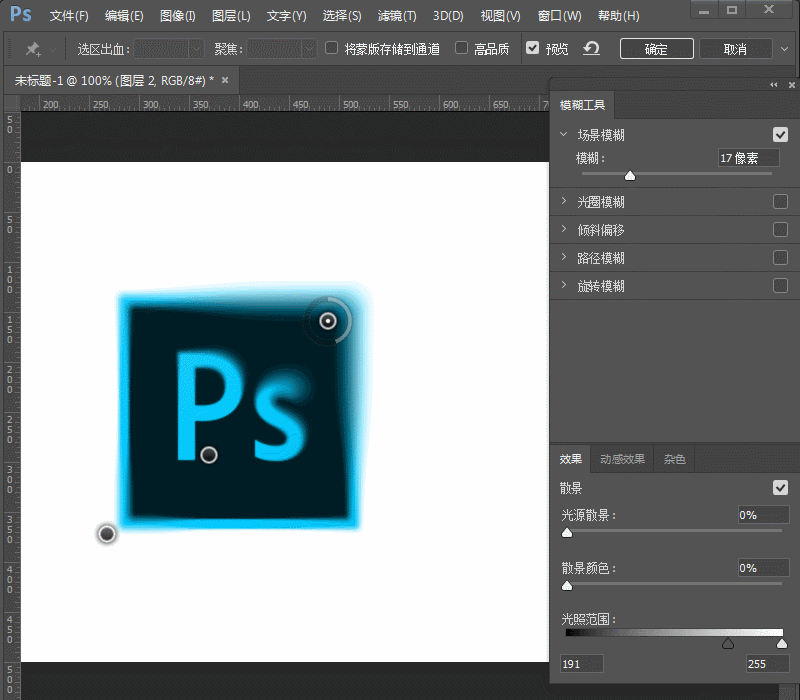This screenshot has width=800, height=700.
Task: Switch to the 动感效果 tab
Action: [622, 460]
